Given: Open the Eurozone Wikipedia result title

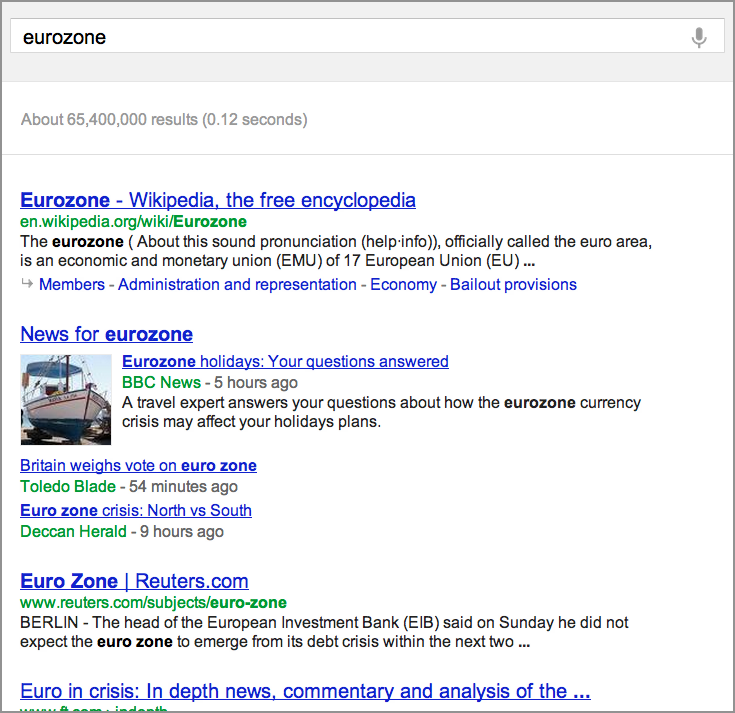Looking at the screenshot, I should [218, 200].
